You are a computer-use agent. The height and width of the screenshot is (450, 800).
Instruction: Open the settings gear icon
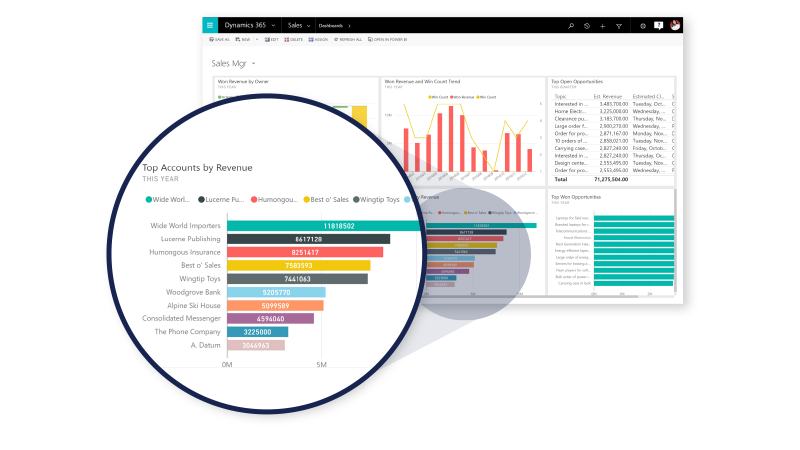click(x=643, y=26)
